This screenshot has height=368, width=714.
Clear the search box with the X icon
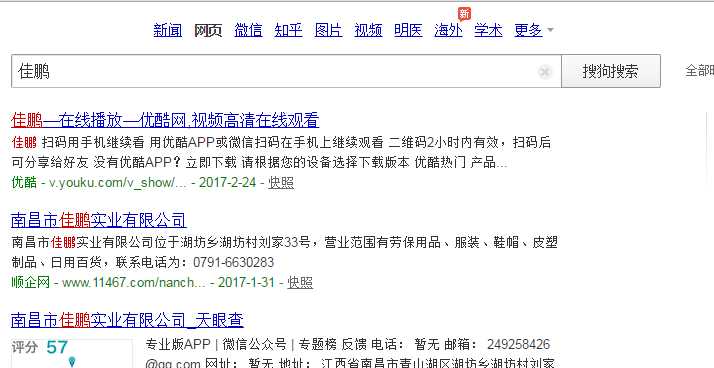point(545,72)
